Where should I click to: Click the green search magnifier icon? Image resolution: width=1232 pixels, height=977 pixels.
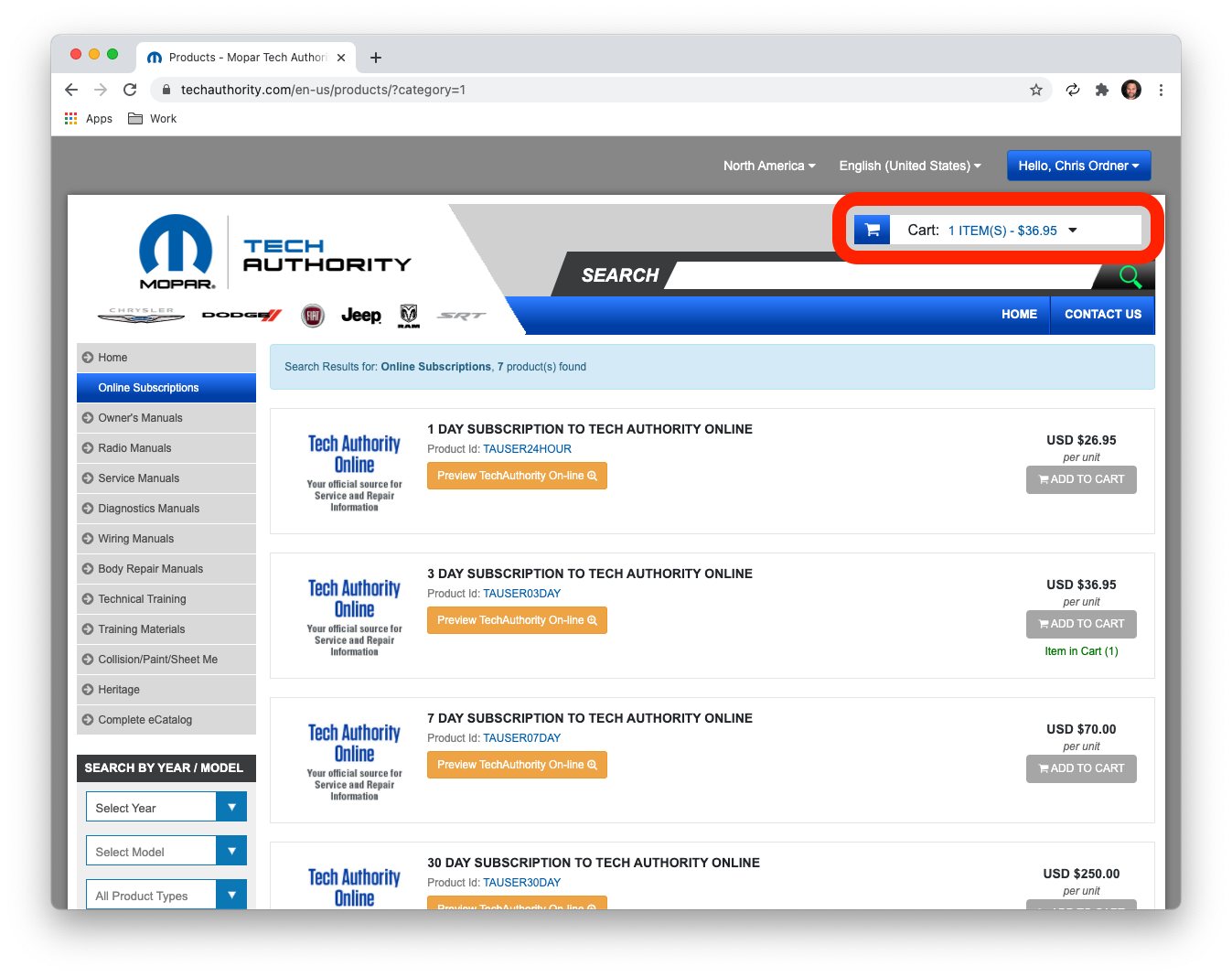click(x=1130, y=275)
